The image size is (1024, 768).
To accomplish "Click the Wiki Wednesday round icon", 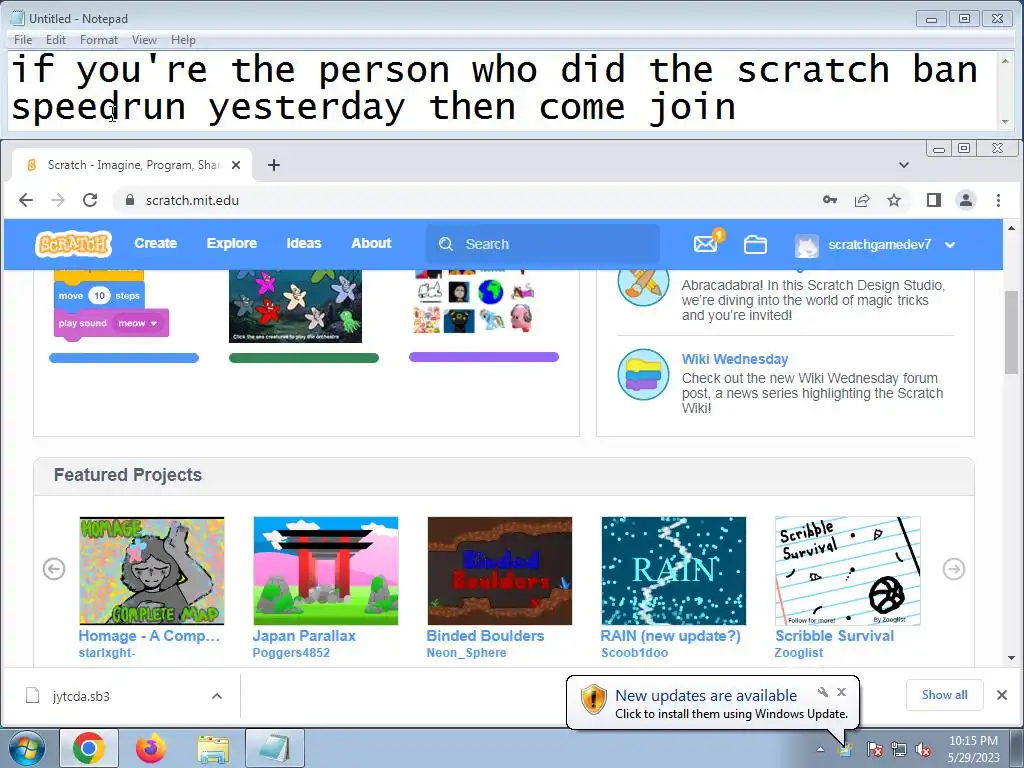I will click(643, 374).
